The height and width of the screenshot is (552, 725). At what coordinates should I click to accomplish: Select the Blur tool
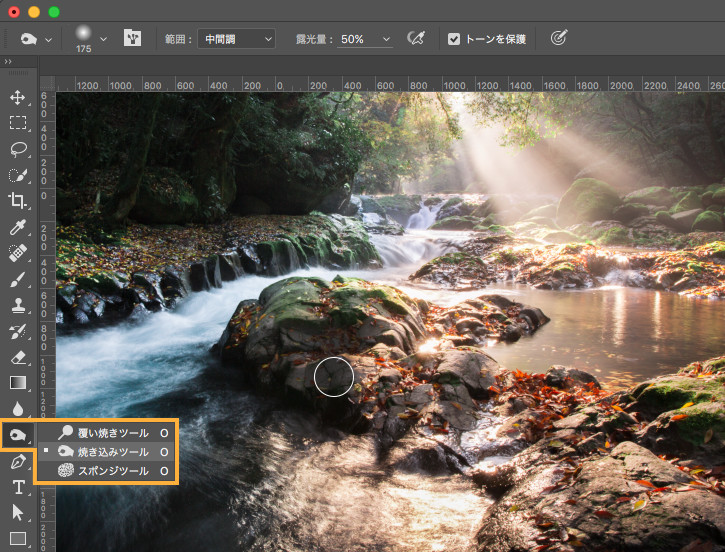(x=18, y=409)
